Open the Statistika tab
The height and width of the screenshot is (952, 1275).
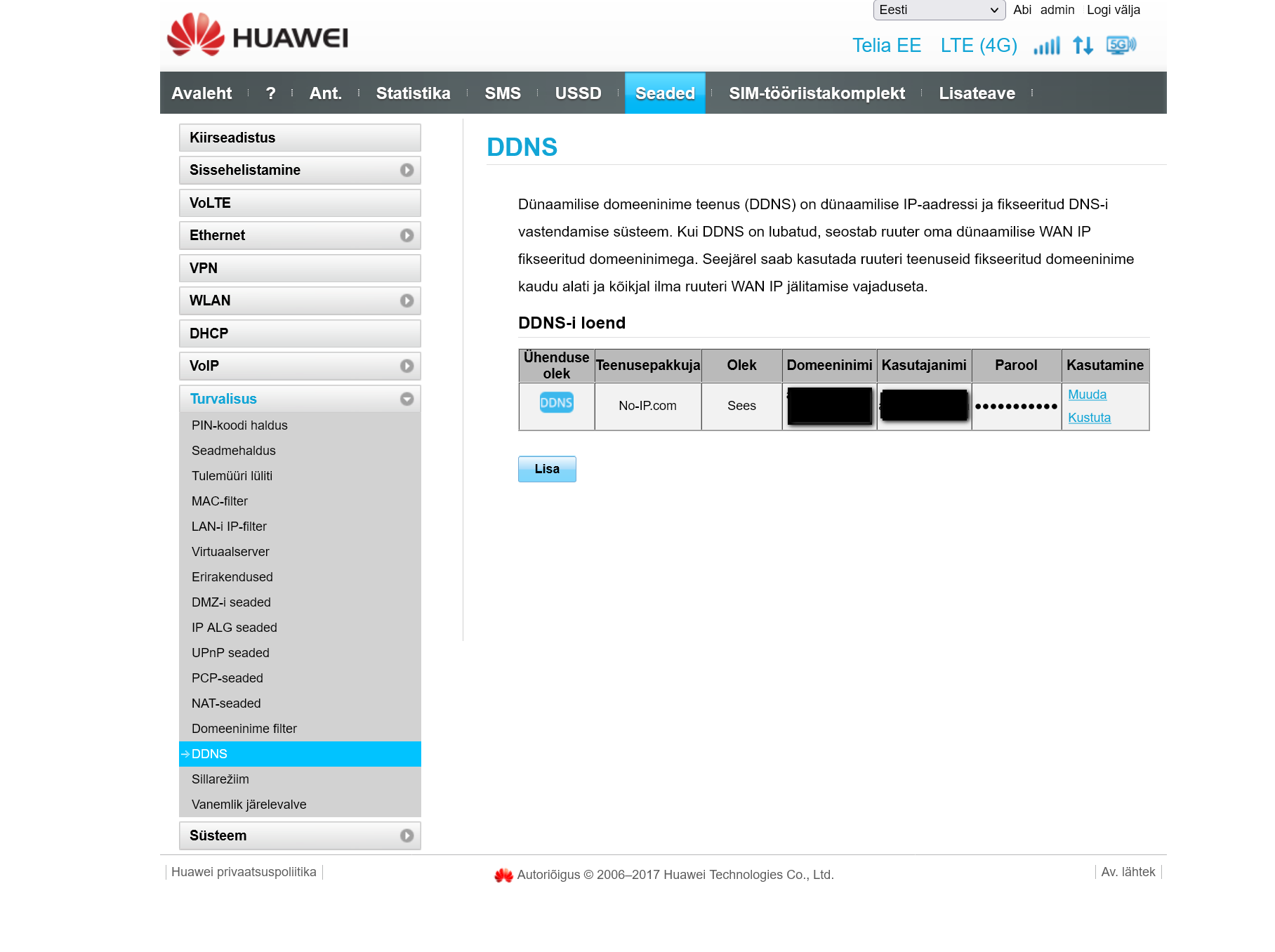click(413, 93)
